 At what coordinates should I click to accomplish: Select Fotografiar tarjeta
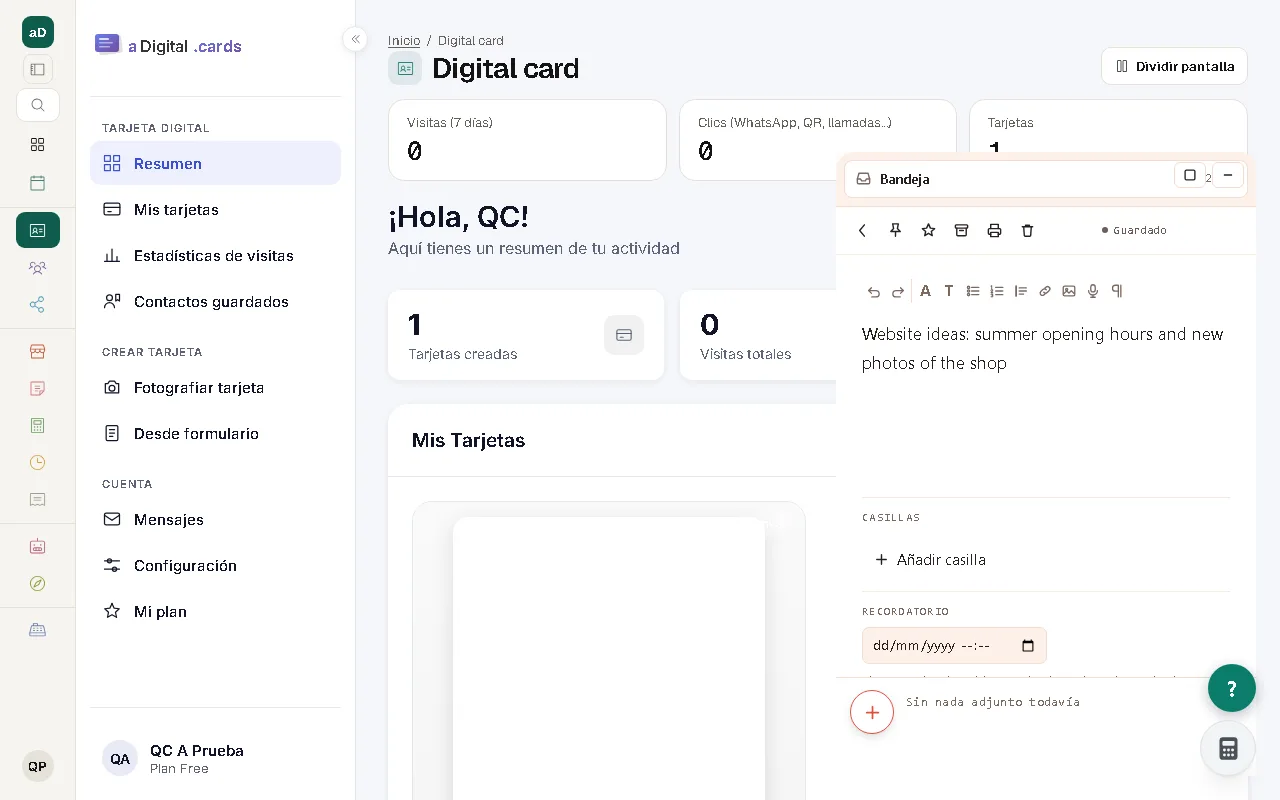tap(215, 387)
